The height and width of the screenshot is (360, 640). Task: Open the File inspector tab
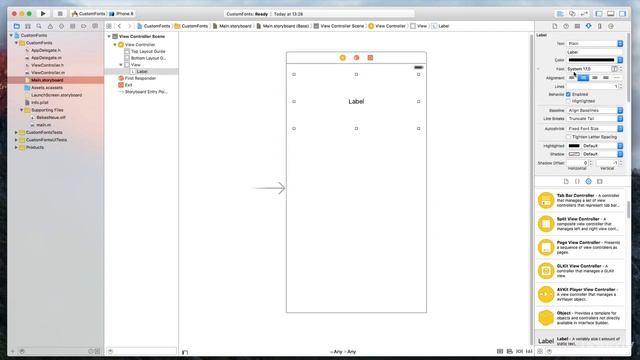[x=555, y=26]
